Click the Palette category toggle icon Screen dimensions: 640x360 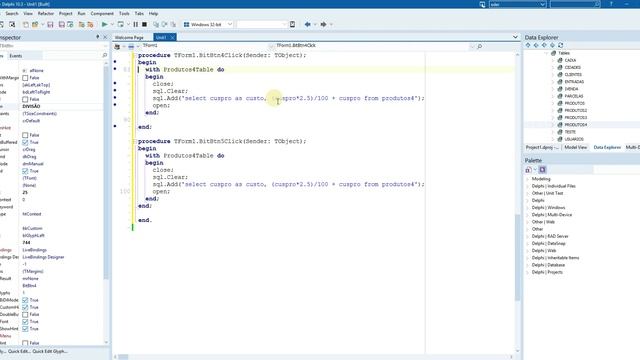click(x=542, y=169)
